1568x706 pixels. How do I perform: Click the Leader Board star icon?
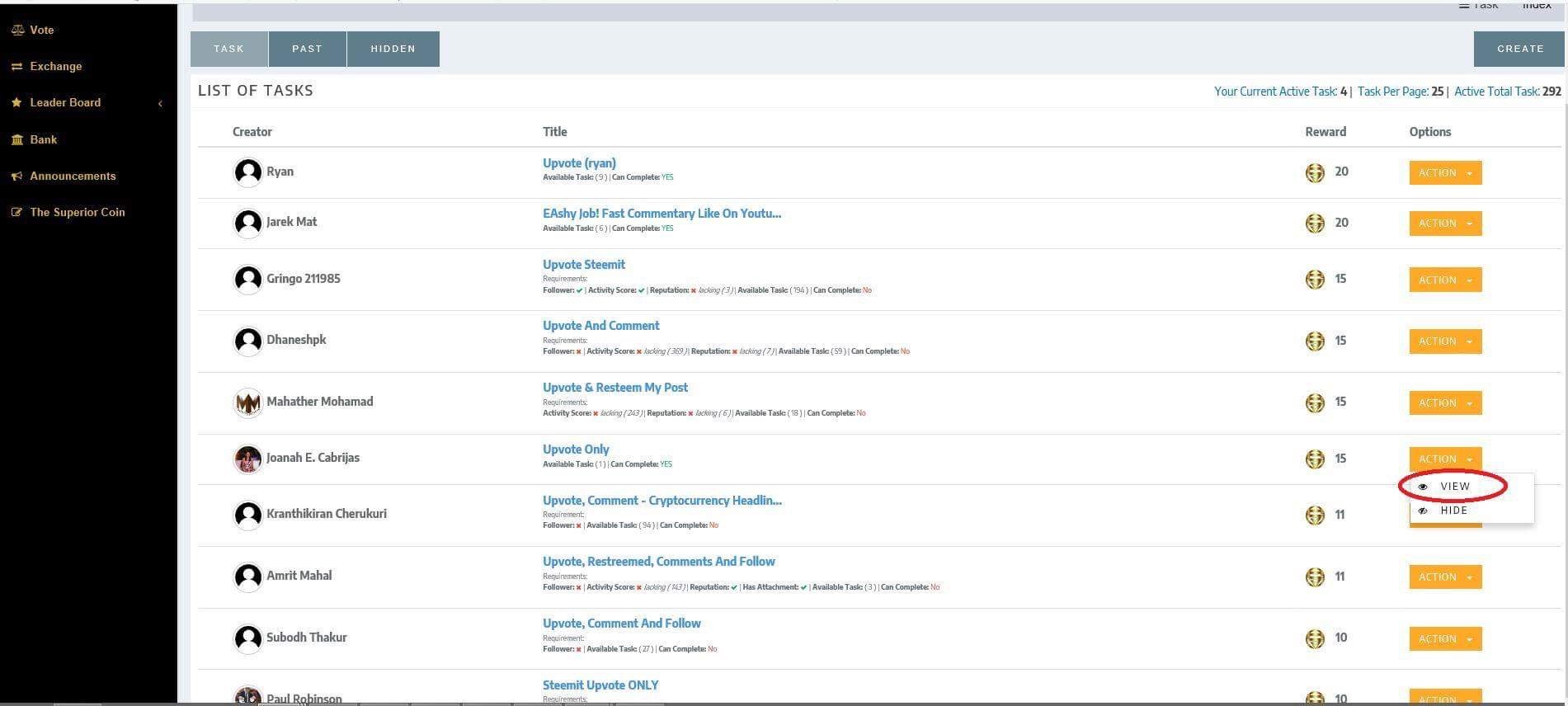16,102
